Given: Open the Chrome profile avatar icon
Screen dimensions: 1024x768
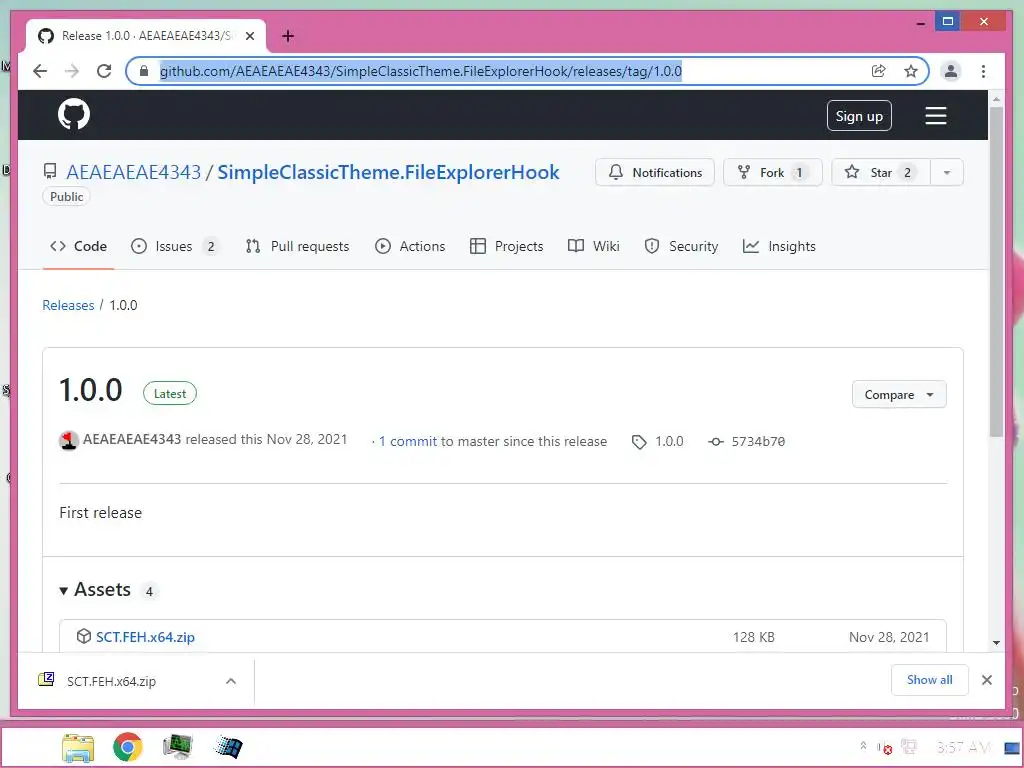Looking at the screenshot, I should click(951, 71).
